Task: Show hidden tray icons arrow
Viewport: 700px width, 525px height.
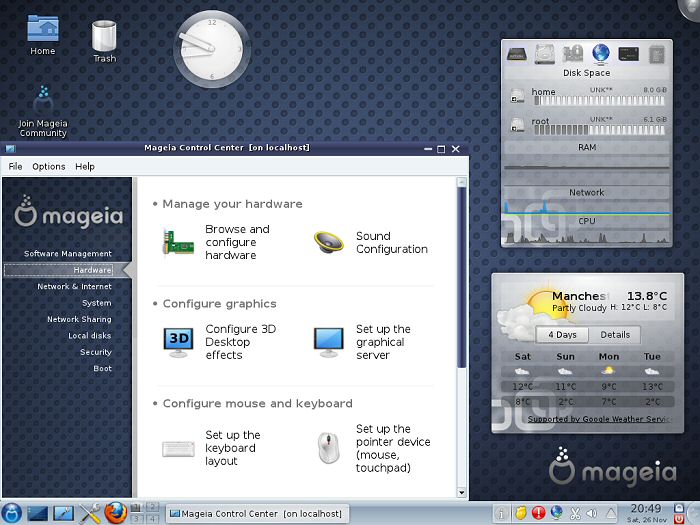Action: 610,513
